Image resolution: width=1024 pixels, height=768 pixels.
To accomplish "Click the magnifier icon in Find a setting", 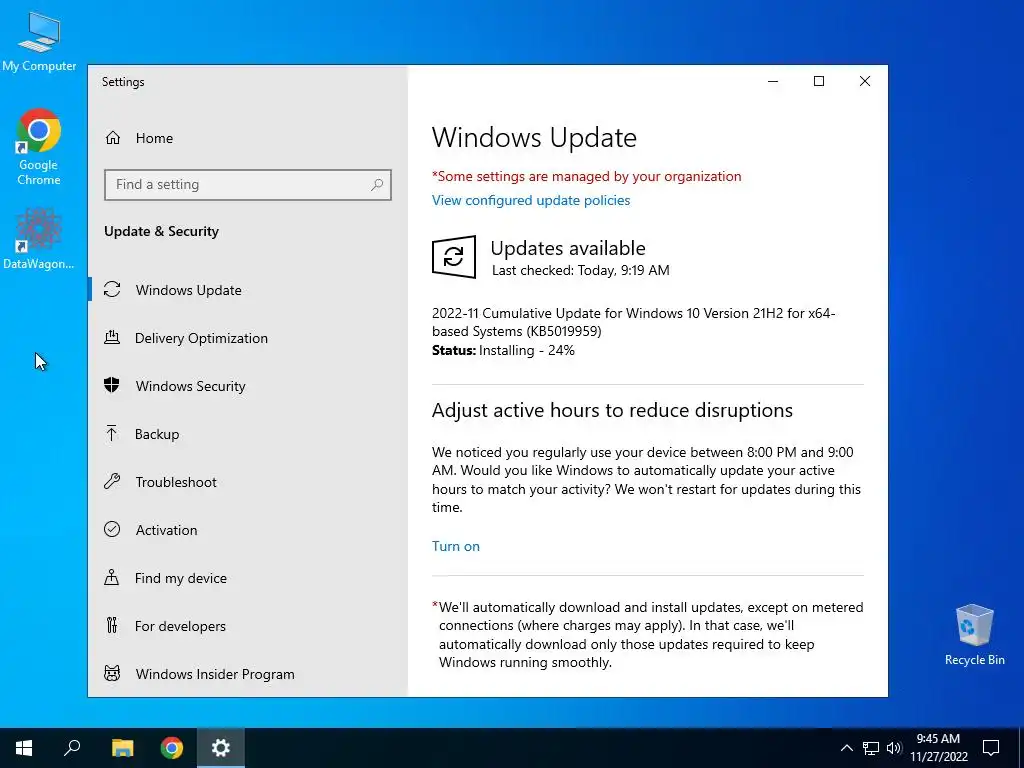I will pos(377,185).
